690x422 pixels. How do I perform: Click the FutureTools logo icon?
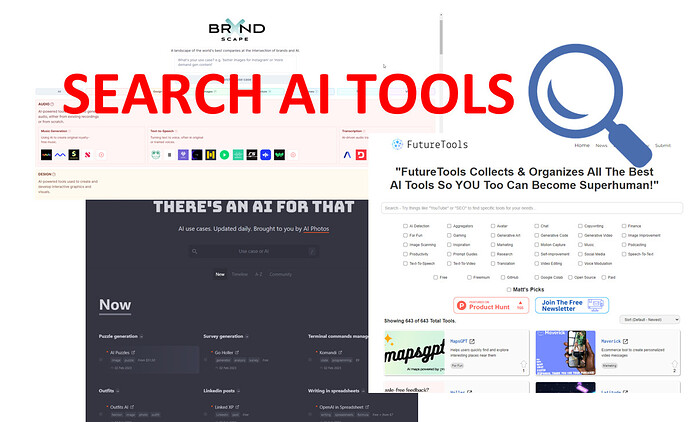(x=397, y=144)
